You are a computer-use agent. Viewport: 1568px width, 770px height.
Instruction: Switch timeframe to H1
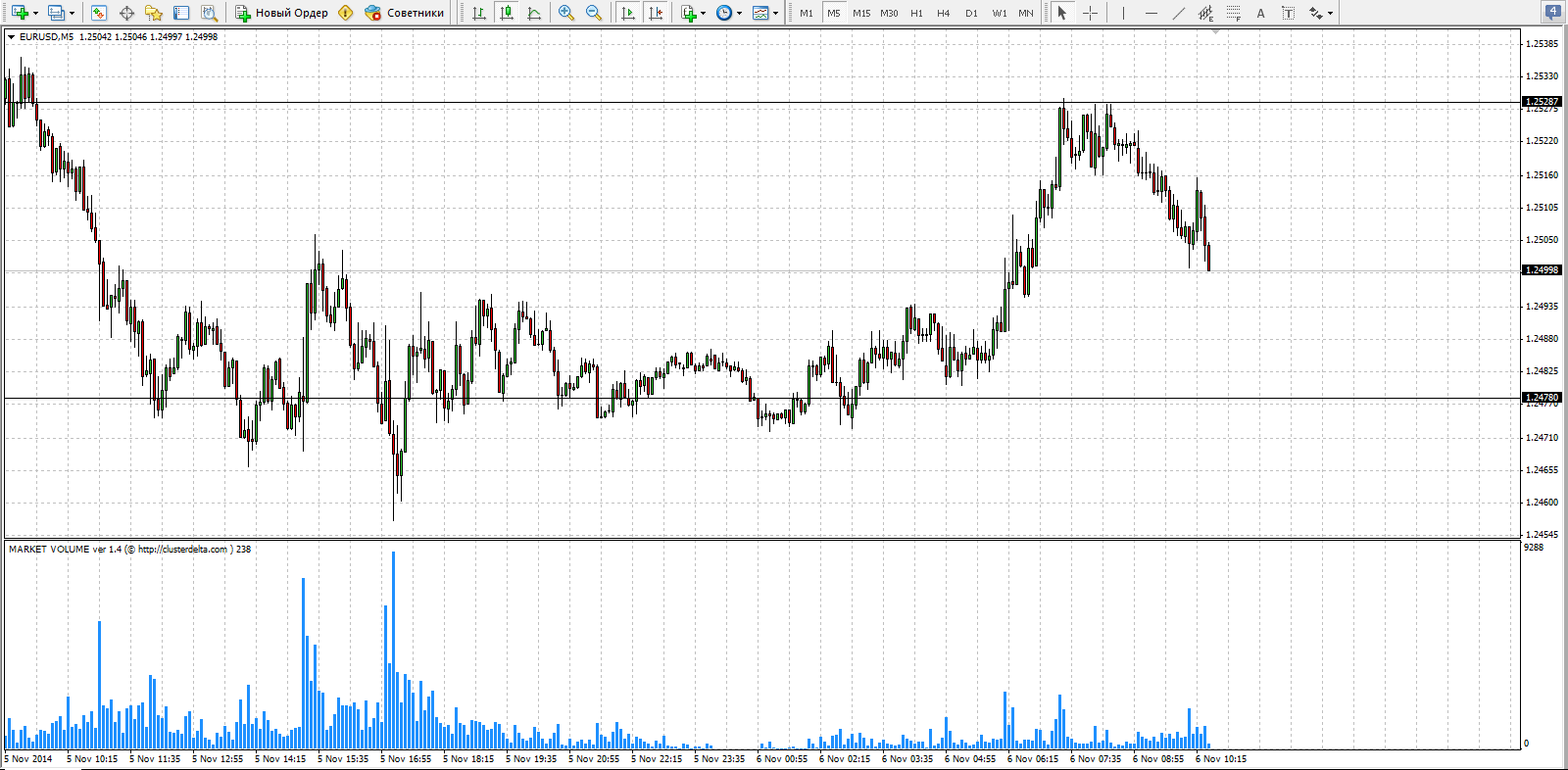pos(916,13)
